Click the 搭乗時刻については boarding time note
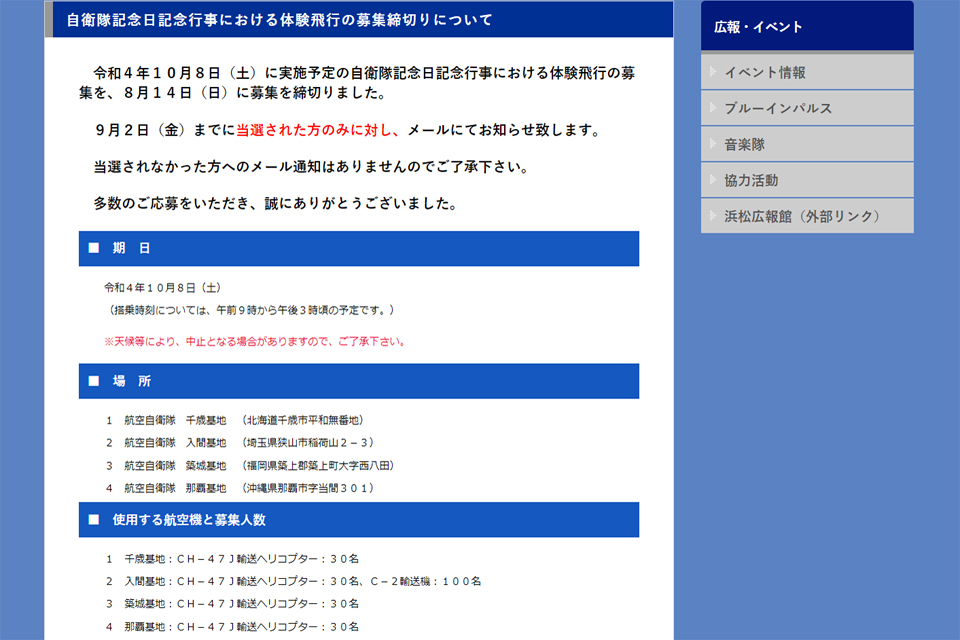The width and height of the screenshot is (960, 640). pos(251,311)
